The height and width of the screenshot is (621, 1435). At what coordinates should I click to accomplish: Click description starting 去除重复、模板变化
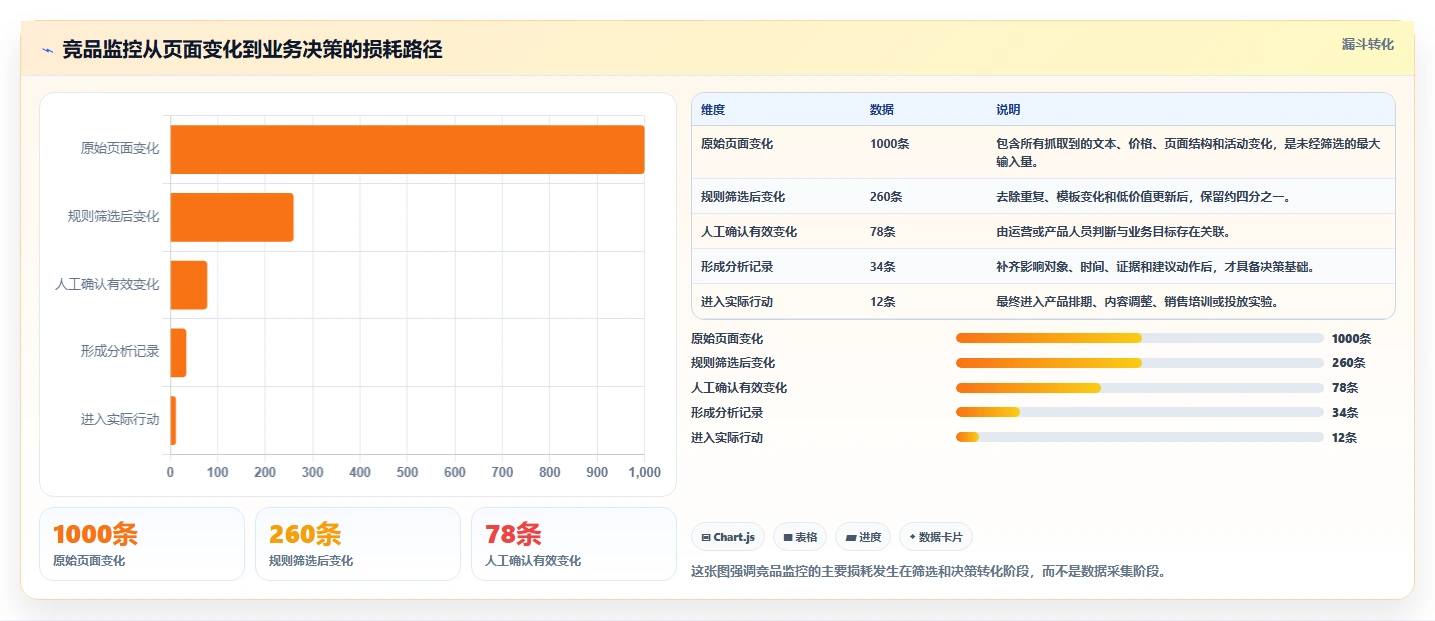pyautogui.click(x=1143, y=197)
